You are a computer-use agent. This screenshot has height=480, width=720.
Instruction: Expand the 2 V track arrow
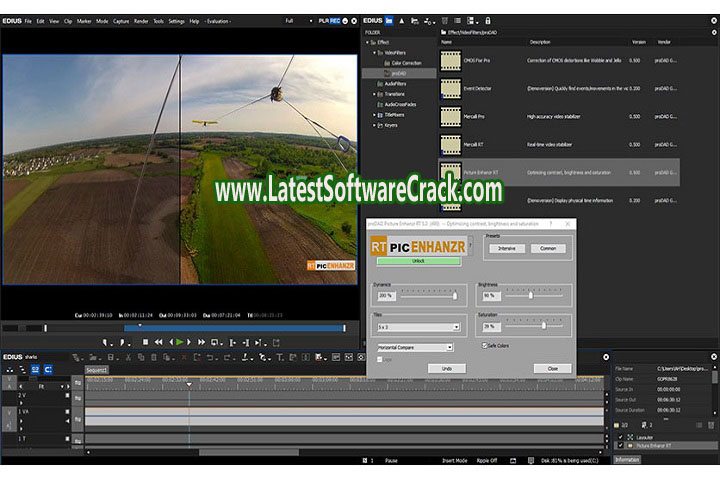[x=21, y=403]
